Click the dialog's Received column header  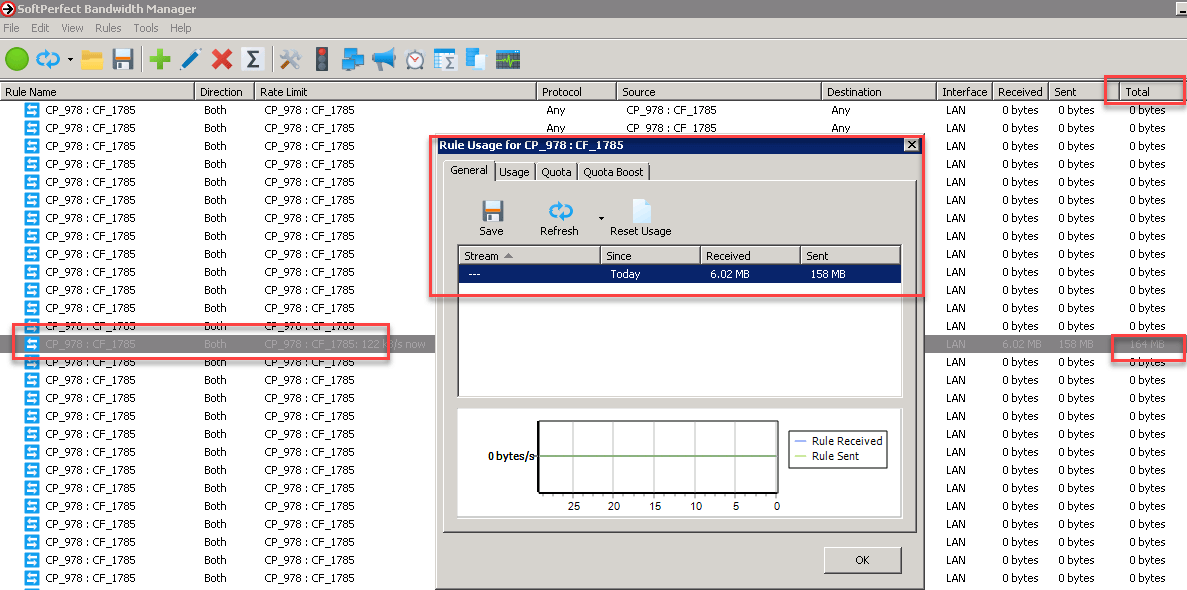point(750,256)
